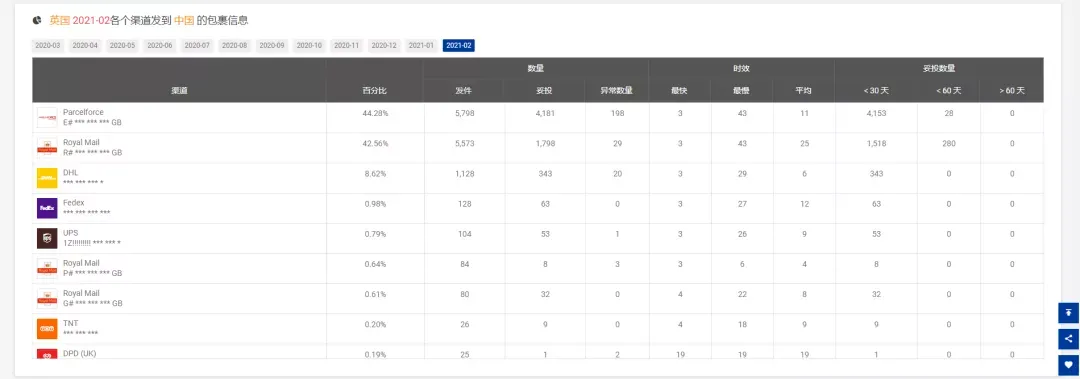Click the 平均 column header
1080x379 pixels.
pos(804,90)
